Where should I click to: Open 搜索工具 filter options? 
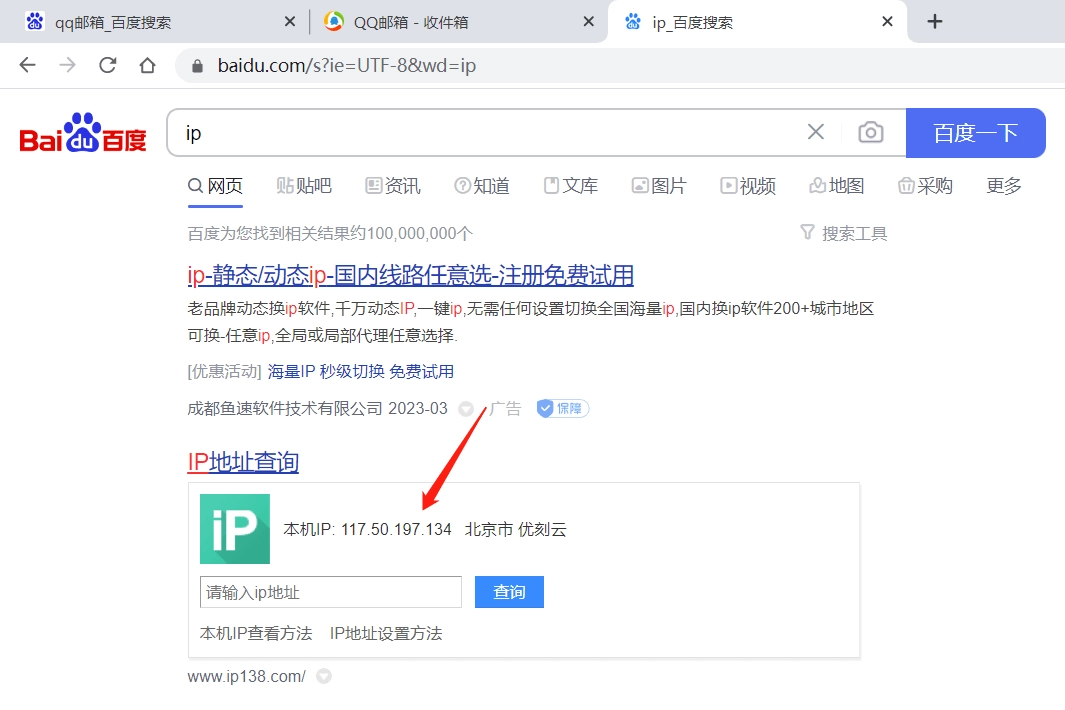pyautogui.click(x=844, y=233)
